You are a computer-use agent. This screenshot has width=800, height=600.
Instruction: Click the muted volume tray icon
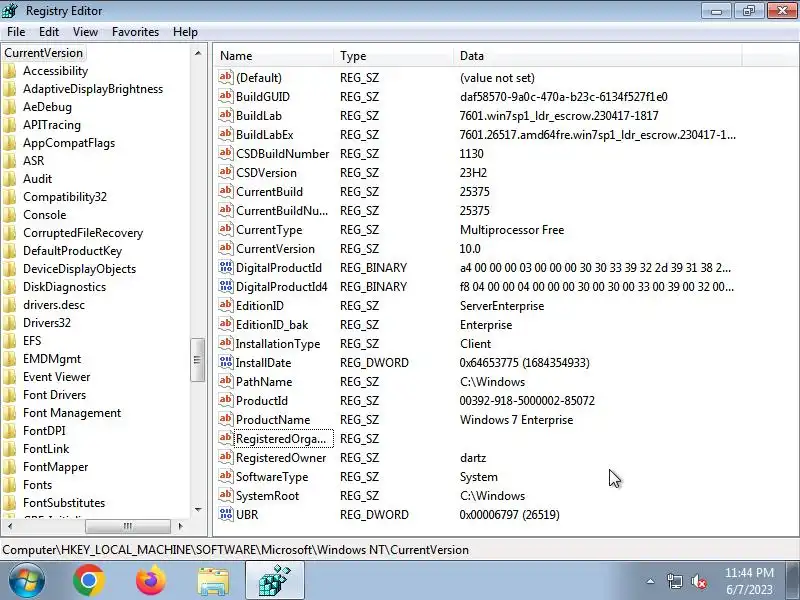699,581
